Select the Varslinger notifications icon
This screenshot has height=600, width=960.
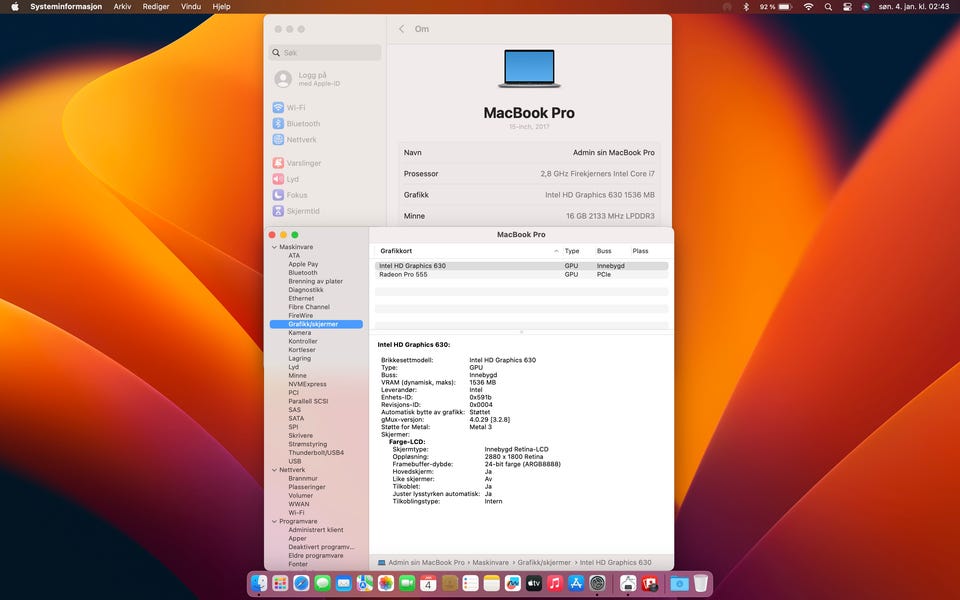point(278,163)
